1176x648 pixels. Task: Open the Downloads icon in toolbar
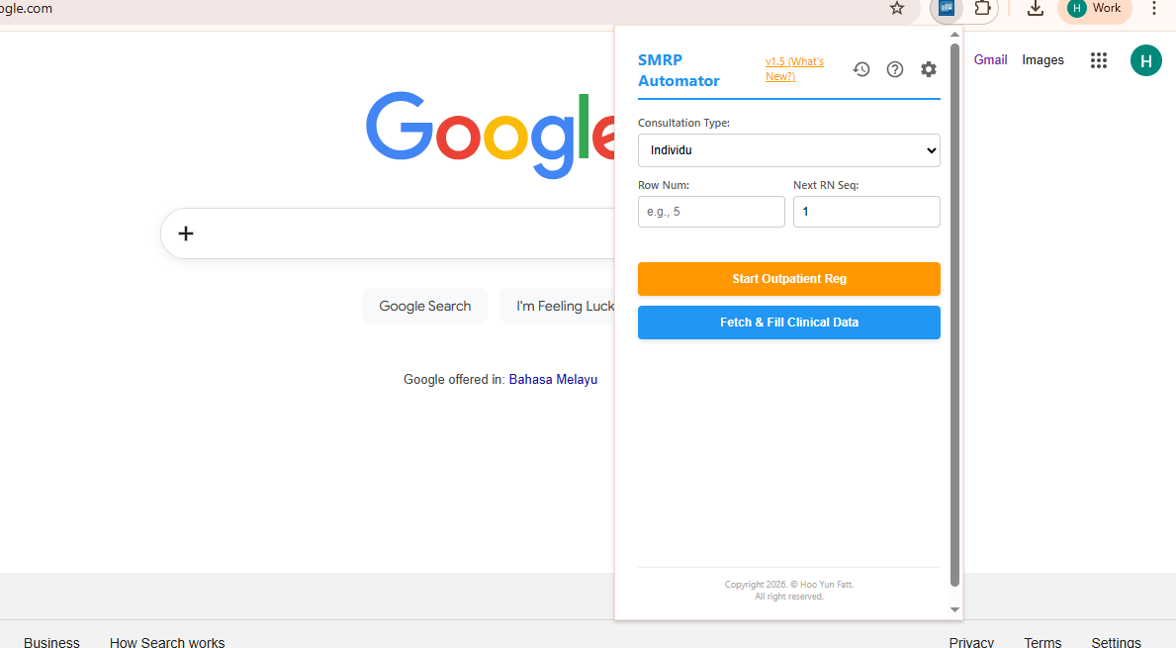[1035, 10]
